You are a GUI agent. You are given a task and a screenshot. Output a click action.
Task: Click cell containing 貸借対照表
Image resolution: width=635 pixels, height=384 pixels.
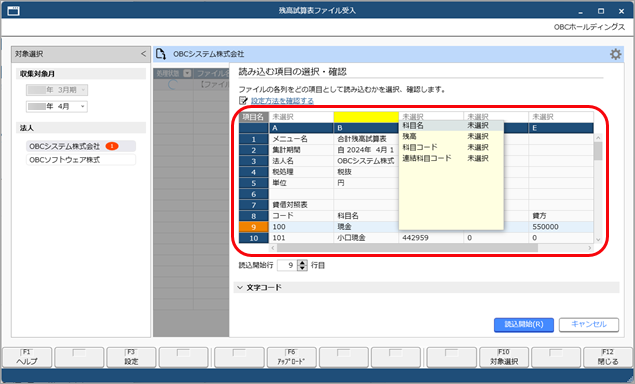coord(301,205)
